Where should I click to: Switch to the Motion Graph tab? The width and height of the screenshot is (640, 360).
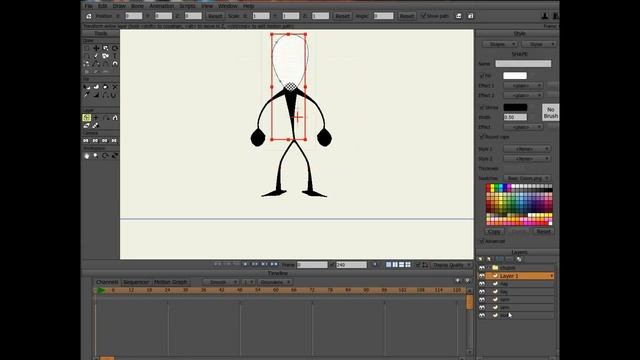(x=171, y=282)
